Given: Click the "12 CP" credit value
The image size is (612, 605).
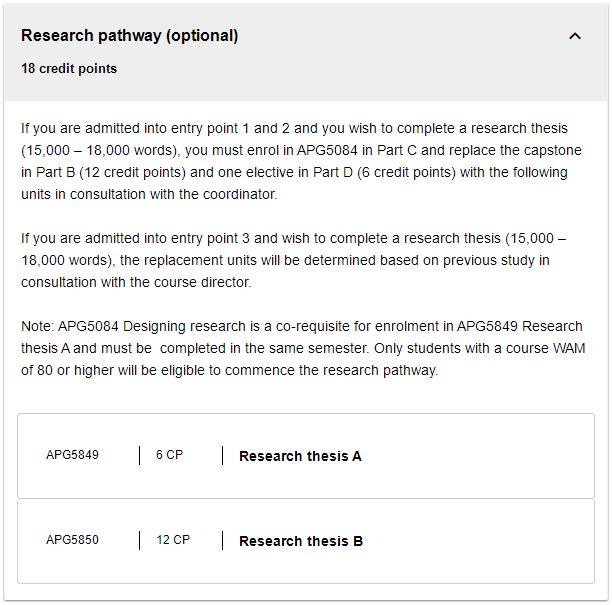Looking at the screenshot, I should tap(172, 540).
